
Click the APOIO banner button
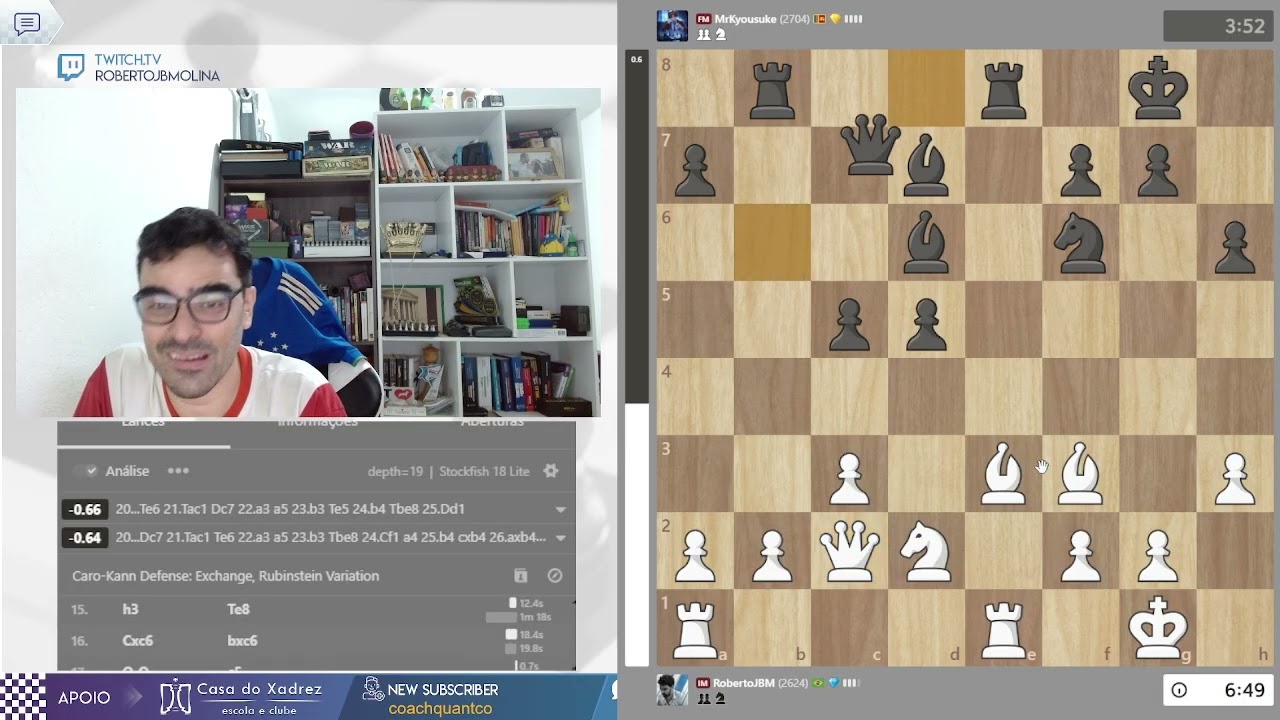pos(85,698)
